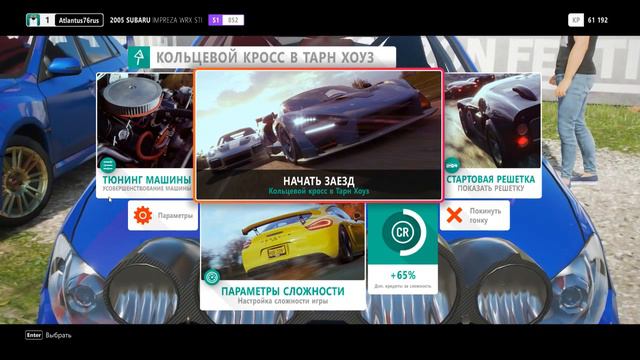The height and width of the screenshot is (360, 640).
Task: Click the 852 performance index value
Action: tap(233, 20)
